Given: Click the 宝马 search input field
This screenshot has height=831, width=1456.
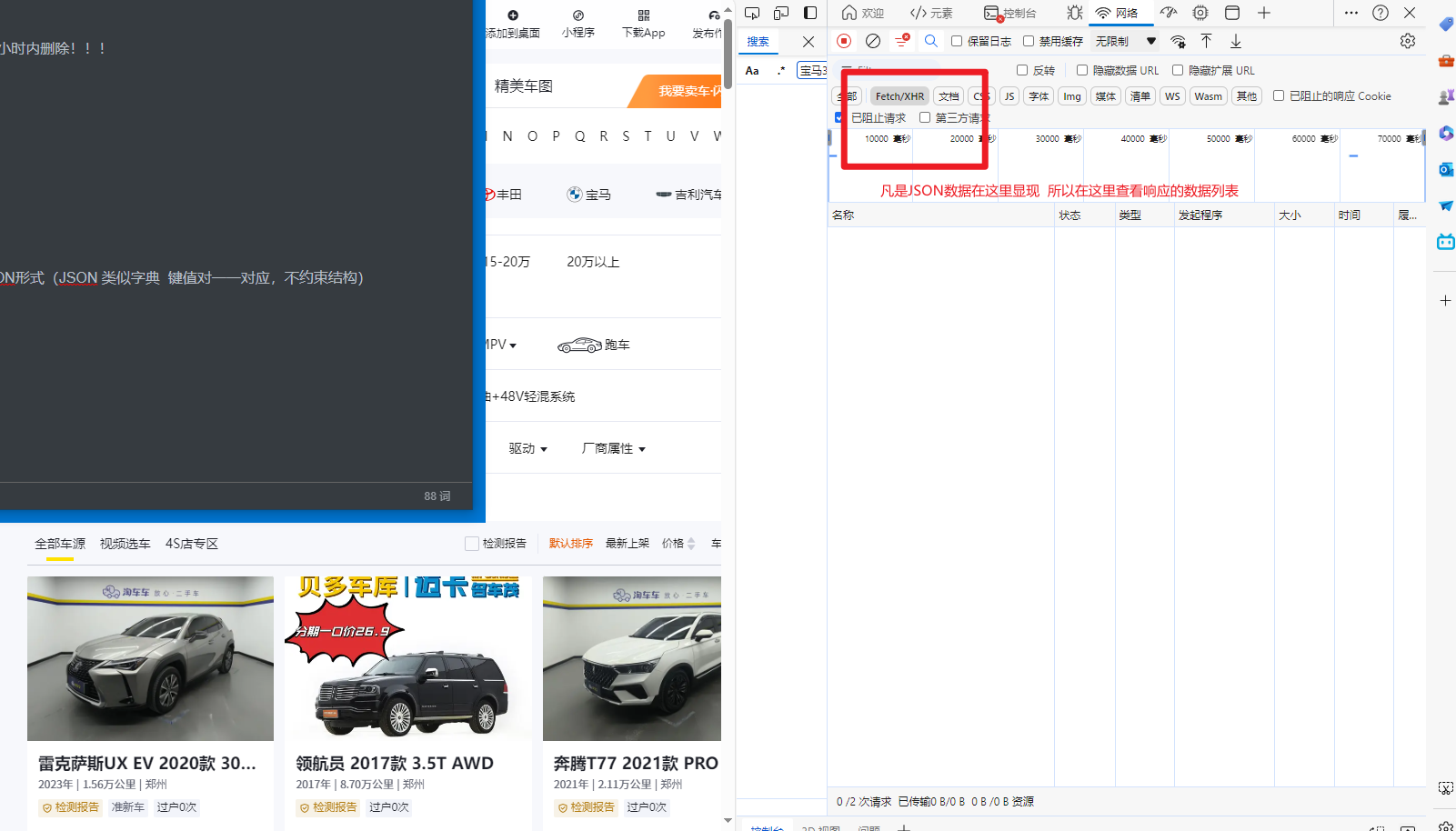Looking at the screenshot, I should [812, 70].
